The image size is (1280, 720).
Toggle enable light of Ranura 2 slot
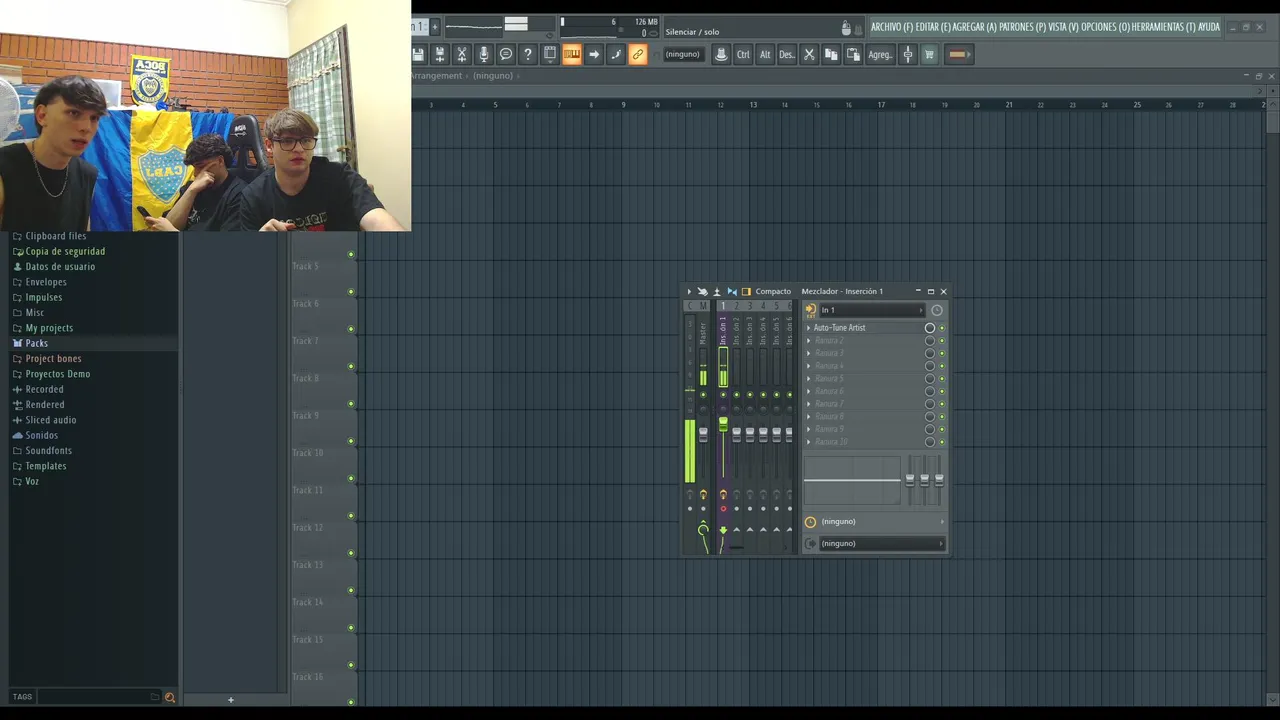pyautogui.click(x=942, y=341)
